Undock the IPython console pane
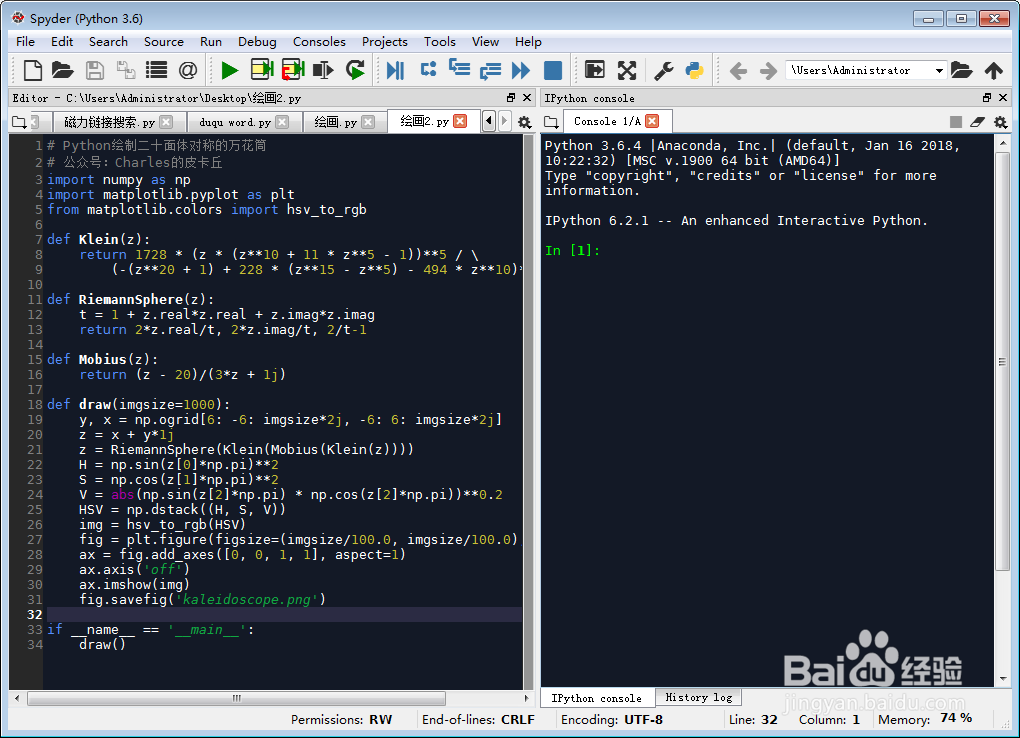This screenshot has width=1020, height=738. 987,98
